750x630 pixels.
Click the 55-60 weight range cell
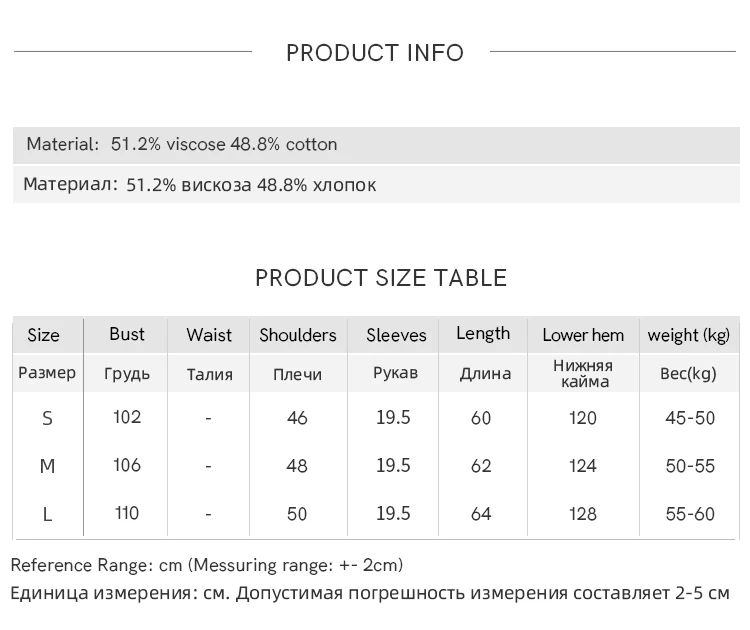(690, 514)
